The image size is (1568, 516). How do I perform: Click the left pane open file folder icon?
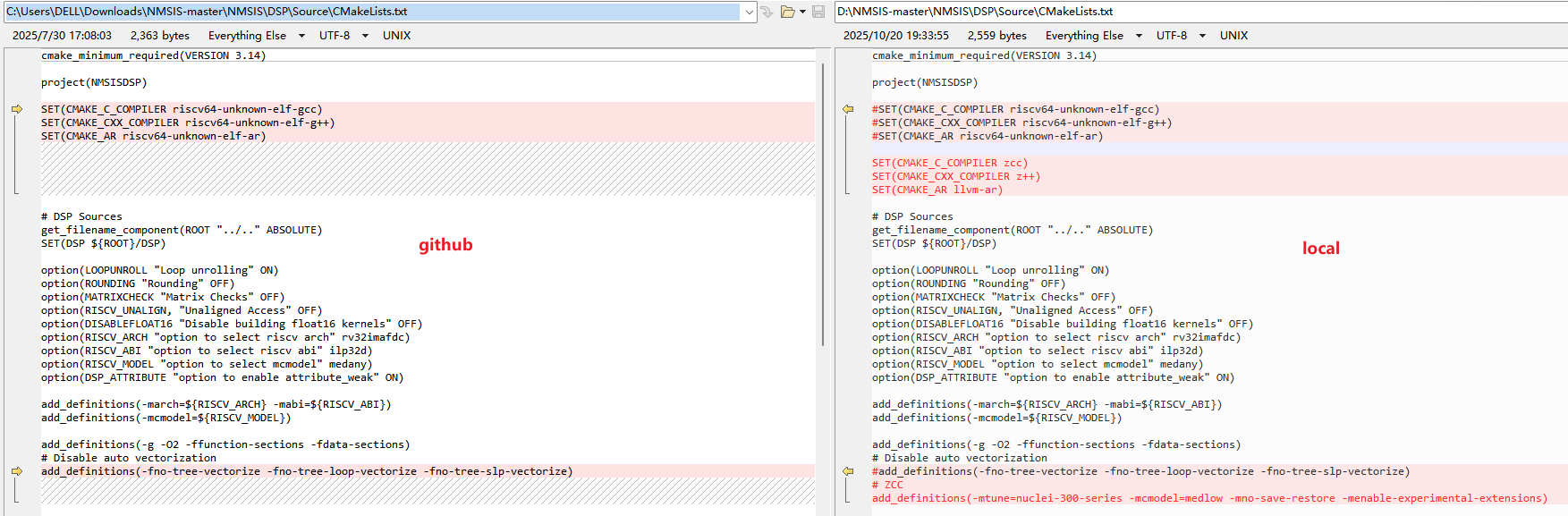click(787, 12)
